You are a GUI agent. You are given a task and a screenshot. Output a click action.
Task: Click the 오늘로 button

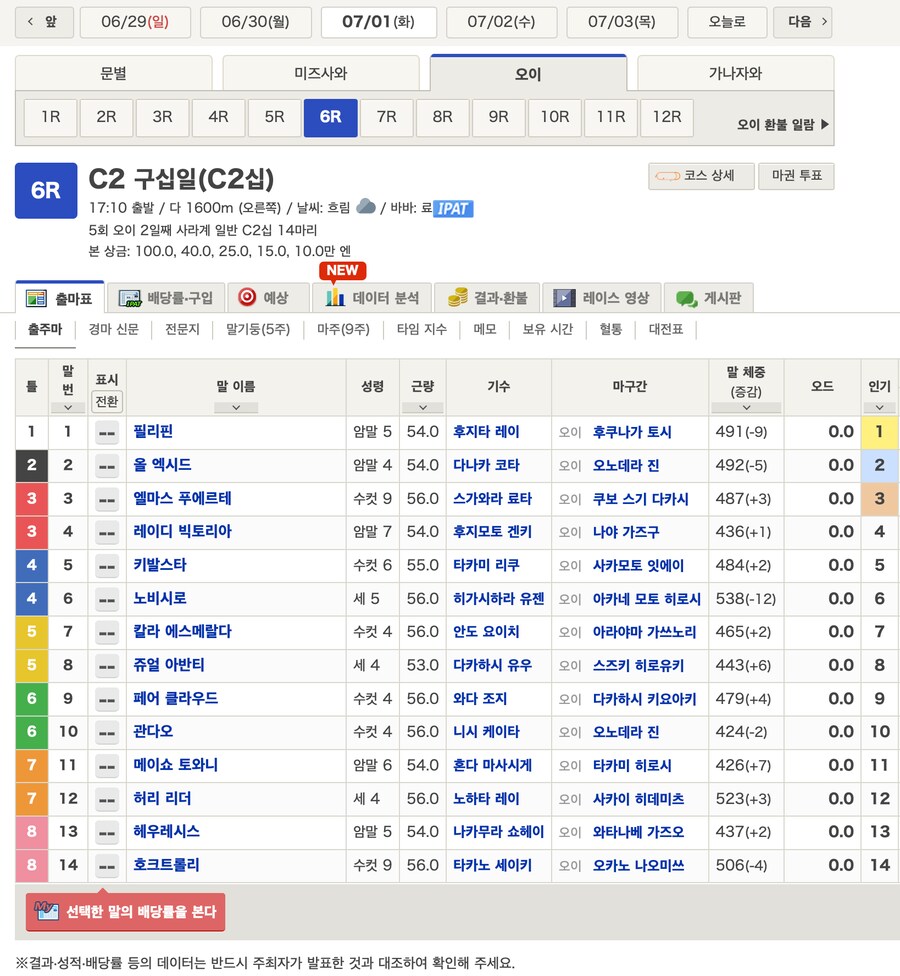(x=727, y=22)
